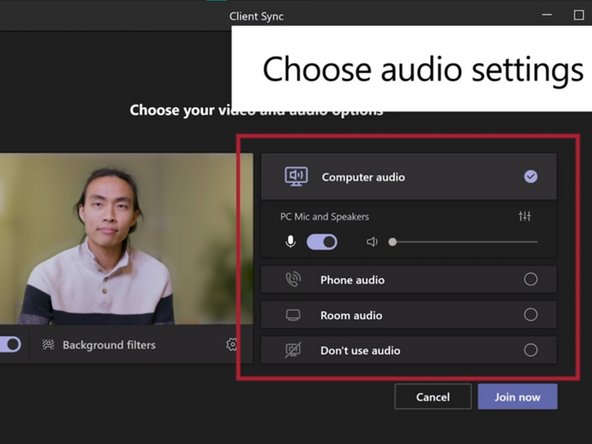The image size is (592, 444).
Task: Select the Phone audio radio button
Action: (530, 279)
